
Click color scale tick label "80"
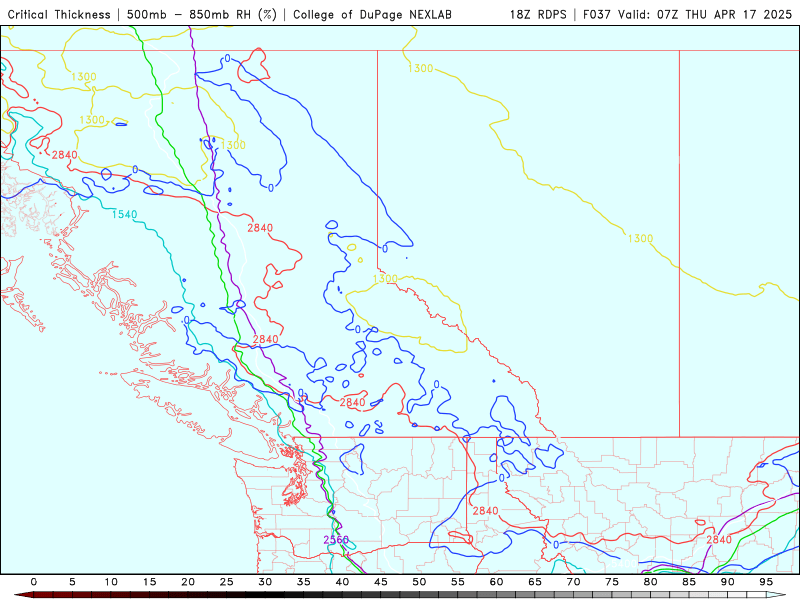(650, 582)
